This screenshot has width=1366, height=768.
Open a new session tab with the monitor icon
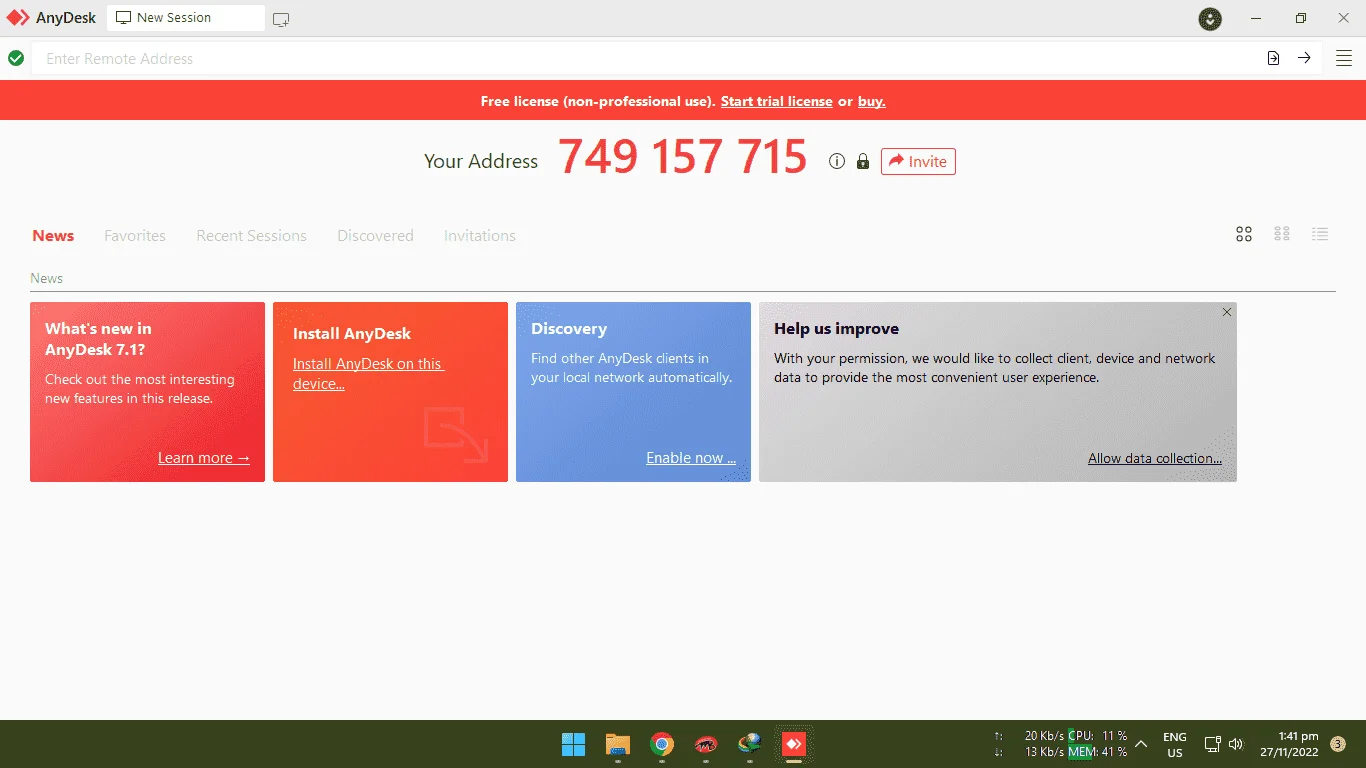coord(281,19)
